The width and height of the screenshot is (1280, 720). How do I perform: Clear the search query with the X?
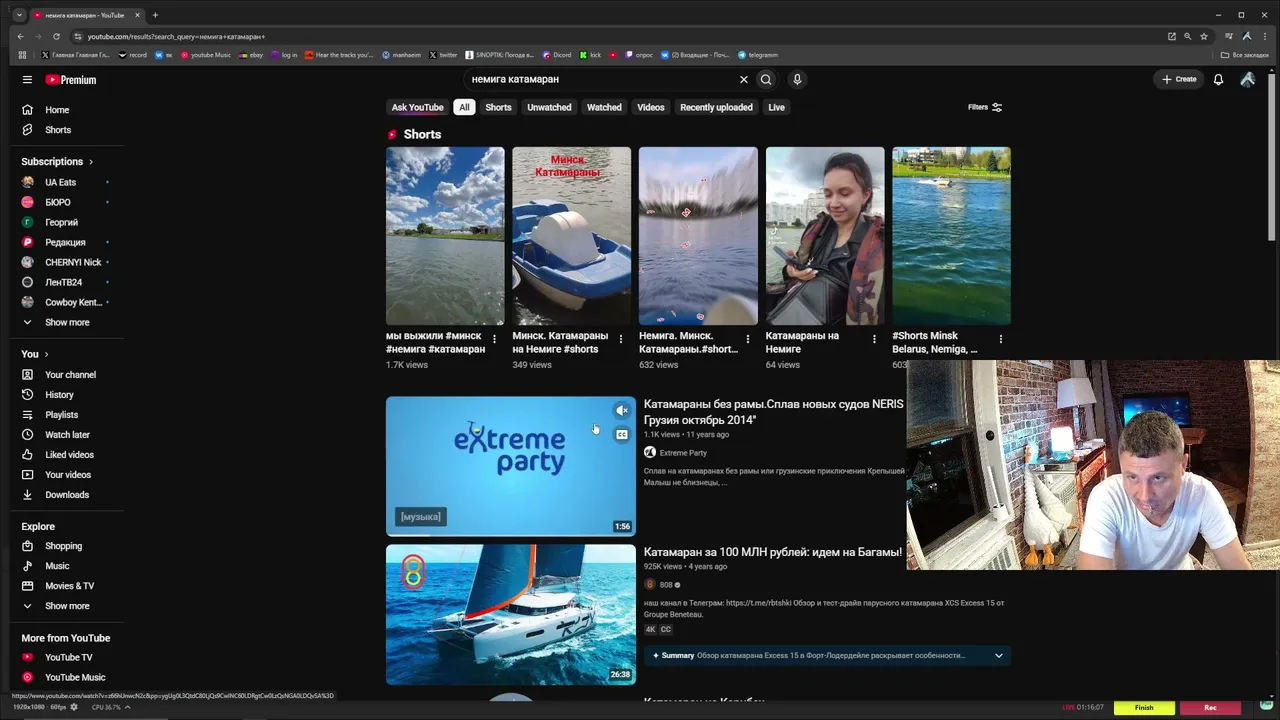pyautogui.click(x=743, y=80)
